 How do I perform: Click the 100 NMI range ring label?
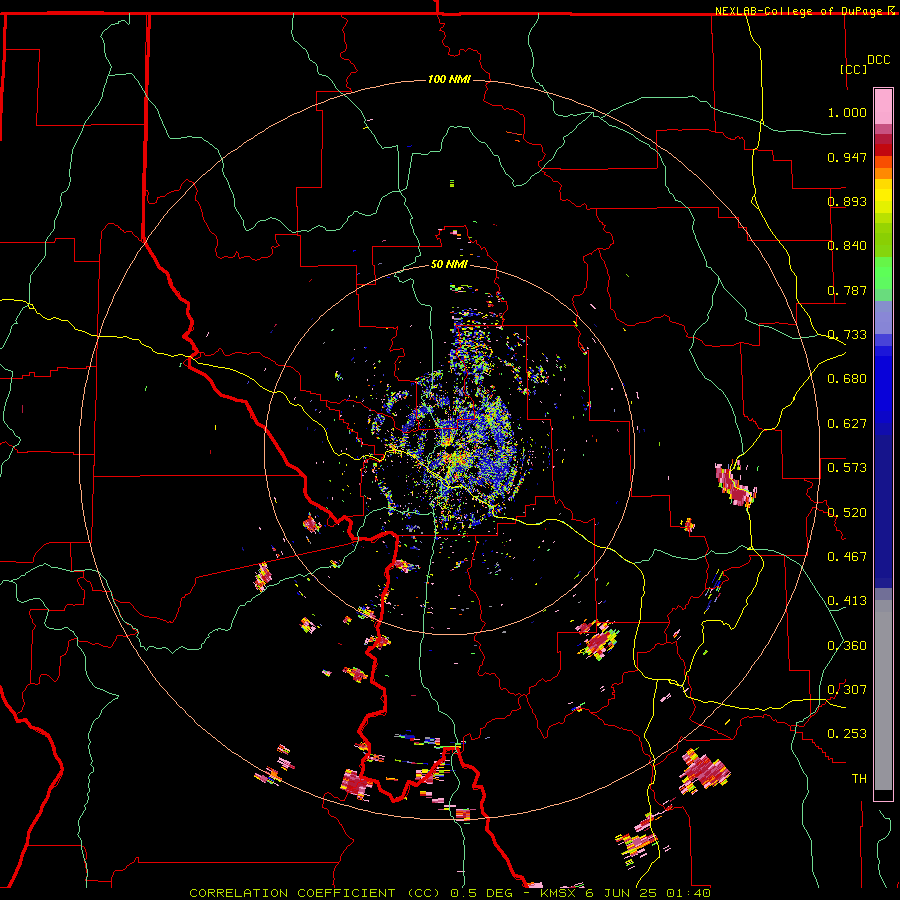pyautogui.click(x=449, y=79)
